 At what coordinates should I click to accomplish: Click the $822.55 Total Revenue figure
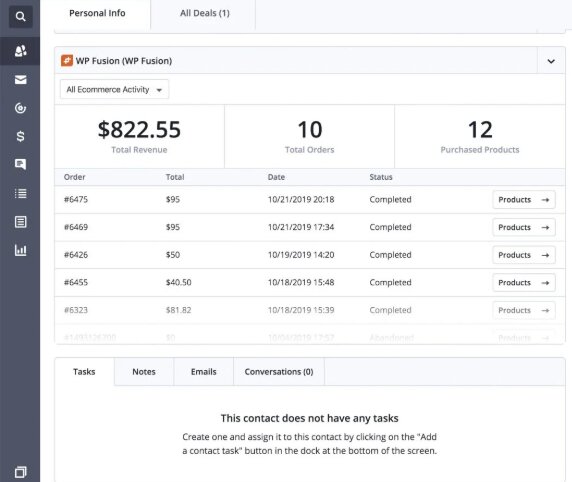tap(139, 130)
